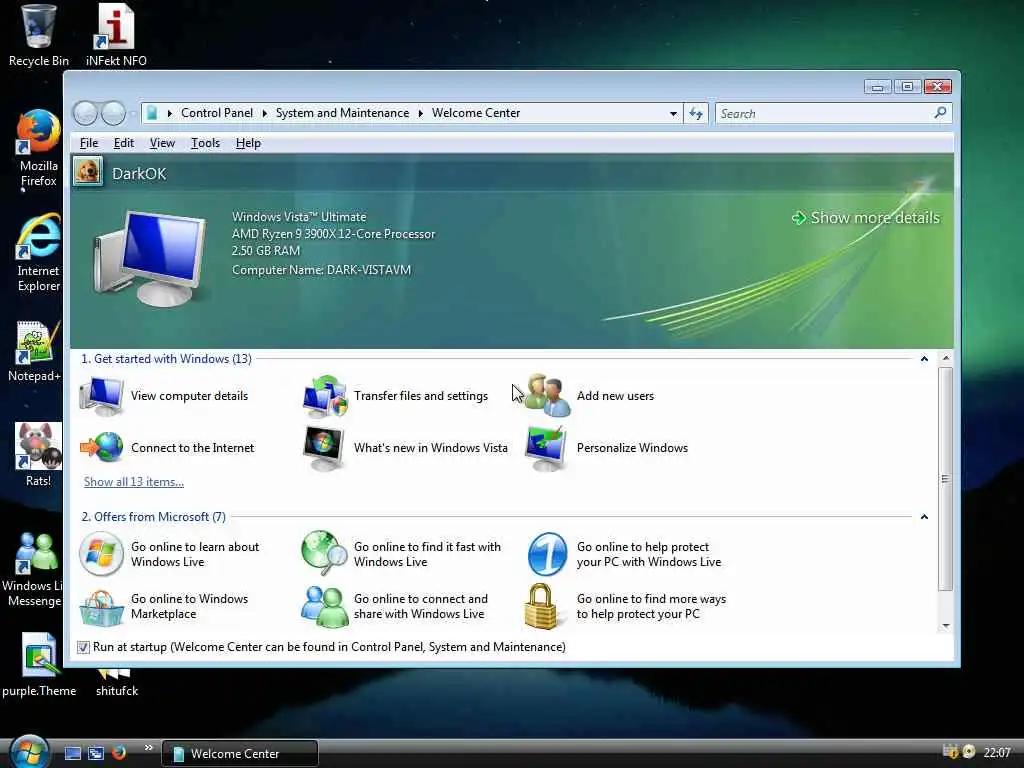Viewport: 1024px width, 768px height.
Task: Expand quick launch overflow chevron
Action: coord(149,747)
